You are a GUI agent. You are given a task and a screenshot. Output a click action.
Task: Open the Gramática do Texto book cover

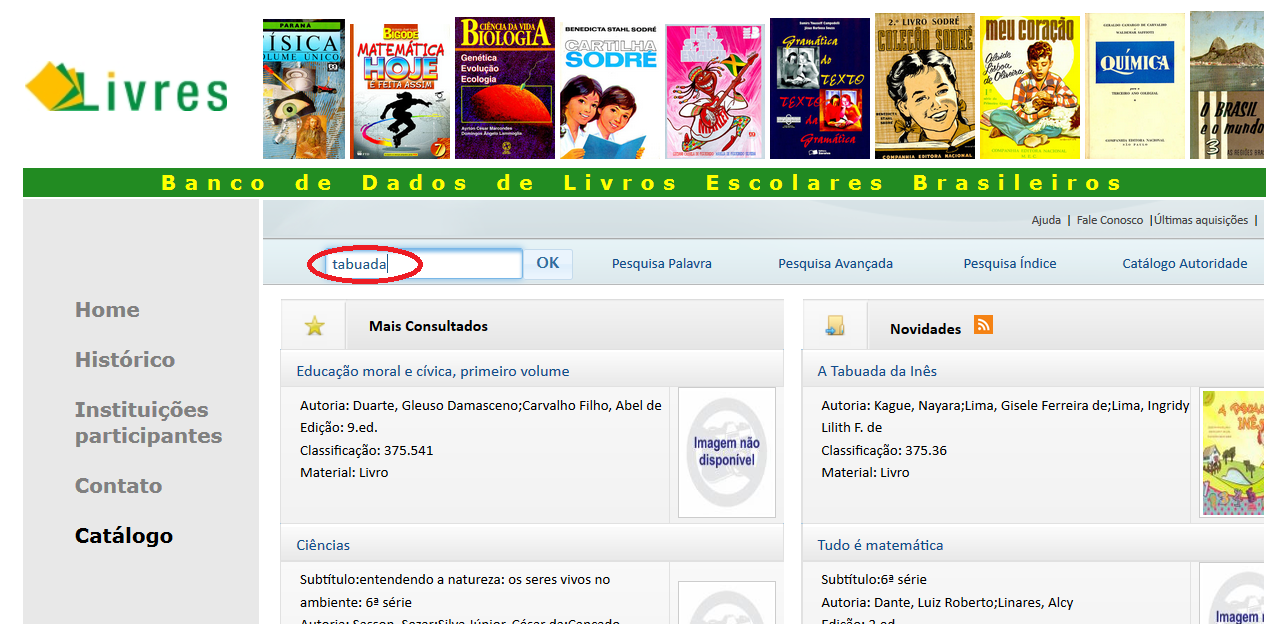pos(820,88)
